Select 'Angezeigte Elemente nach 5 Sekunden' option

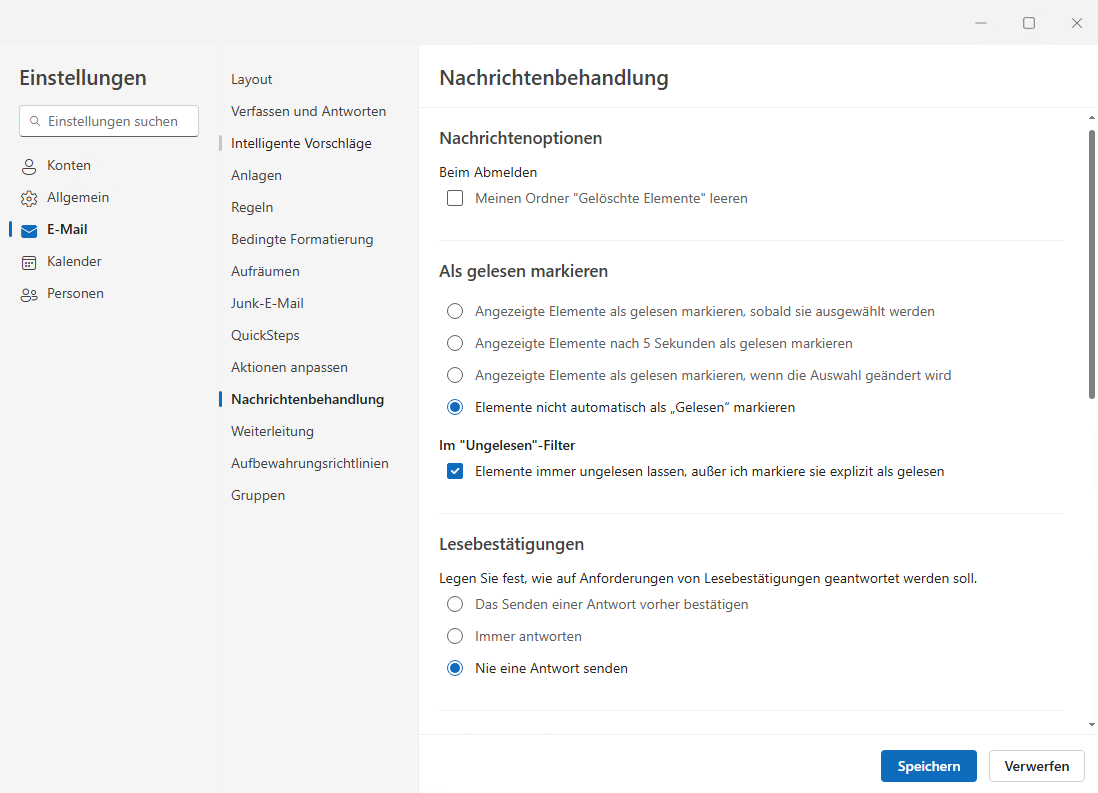coord(455,343)
